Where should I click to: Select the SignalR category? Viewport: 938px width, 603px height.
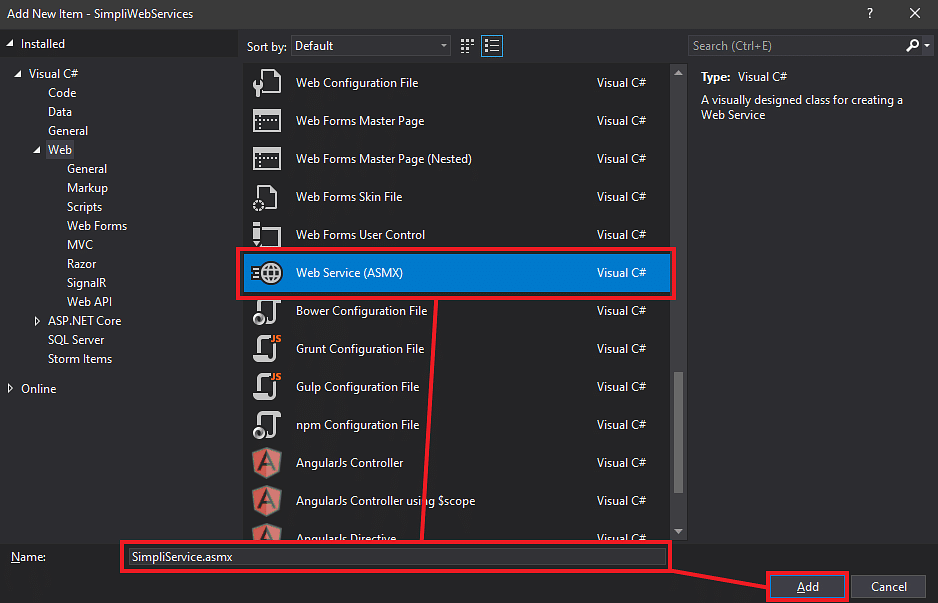point(86,283)
